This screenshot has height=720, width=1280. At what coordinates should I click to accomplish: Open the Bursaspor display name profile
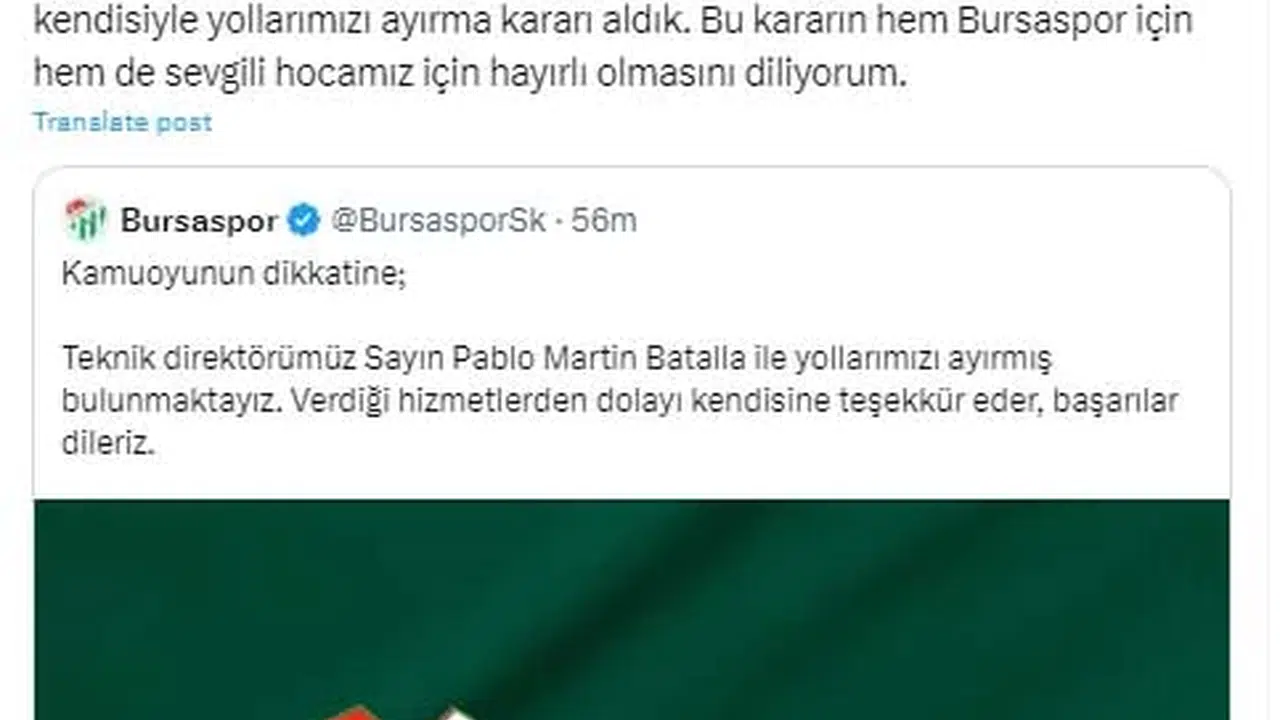click(199, 220)
